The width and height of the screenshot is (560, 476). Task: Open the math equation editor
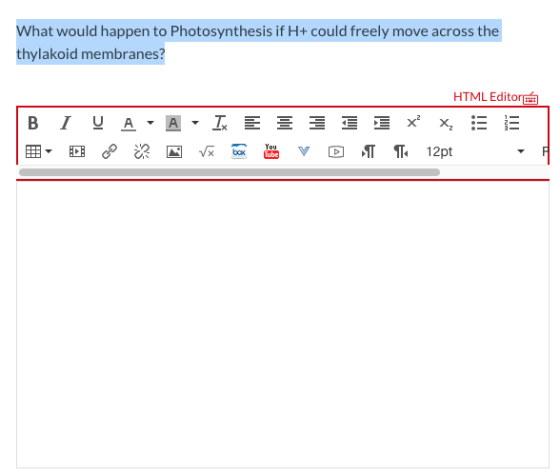coord(206,152)
